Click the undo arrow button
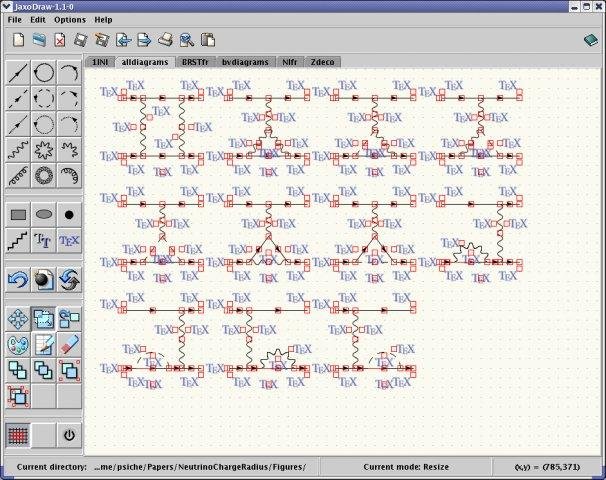The image size is (606, 480). pyautogui.click(x=18, y=280)
